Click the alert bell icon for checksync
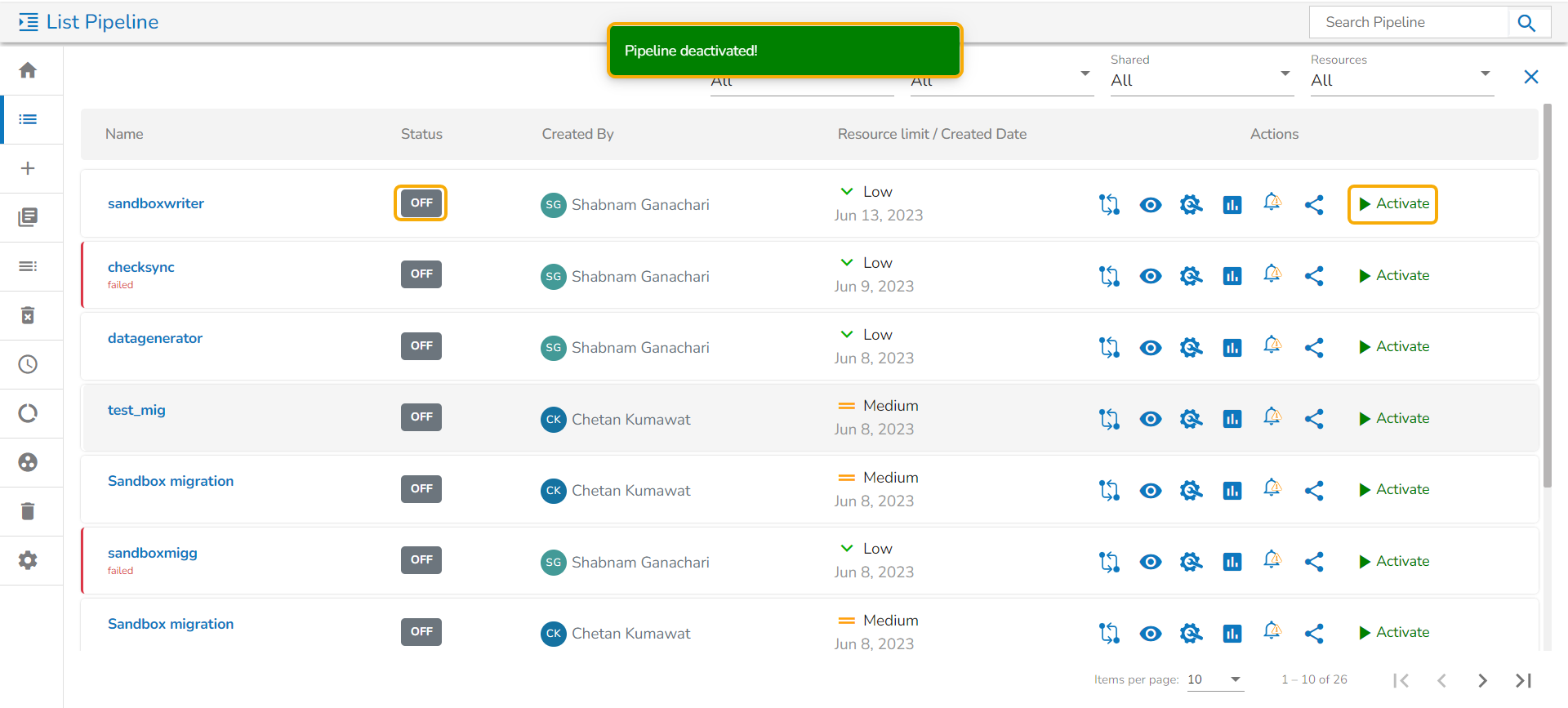 pyautogui.click(x=1272, y=274)
